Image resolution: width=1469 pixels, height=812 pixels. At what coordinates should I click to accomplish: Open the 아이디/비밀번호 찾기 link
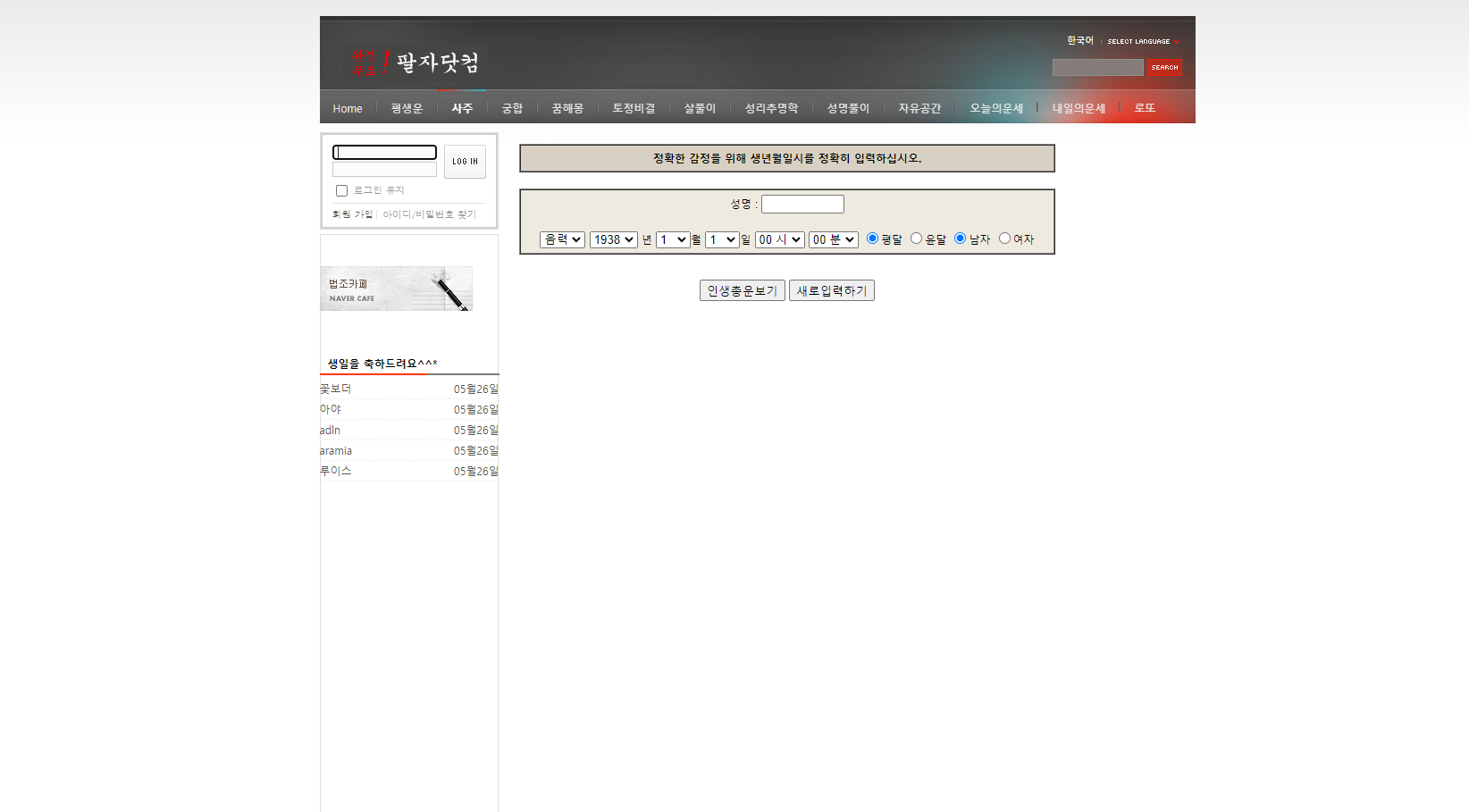pos(429,214)
